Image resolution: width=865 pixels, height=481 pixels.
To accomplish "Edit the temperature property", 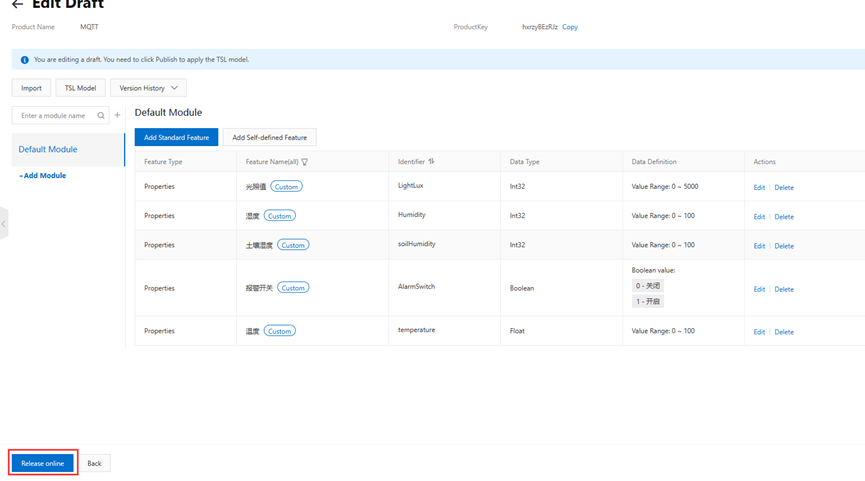I will (x=759, y=332).
